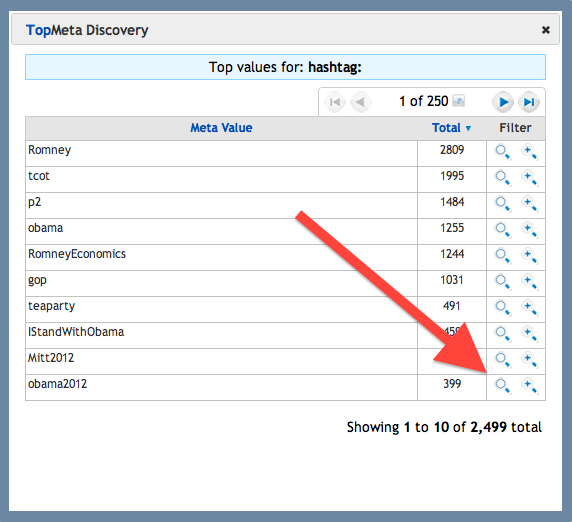The image size is (572, 522).
Task: Click the 1 of 250 page indicator
Action: click(x=424, y=101)
